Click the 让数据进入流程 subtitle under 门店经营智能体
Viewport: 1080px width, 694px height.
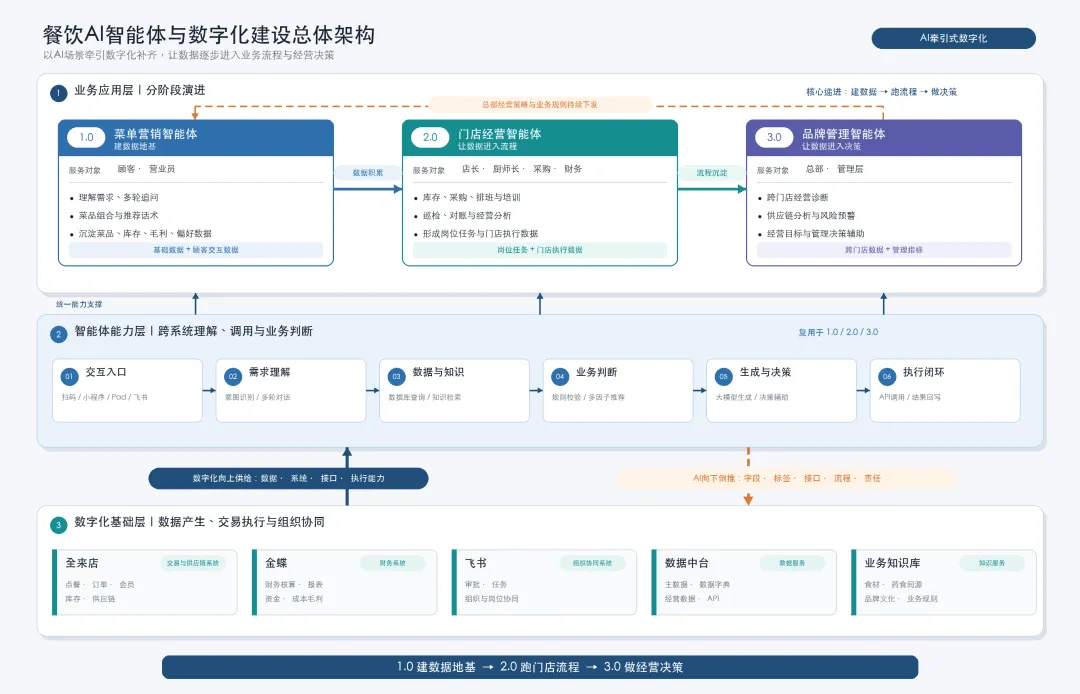coord(488,147)
